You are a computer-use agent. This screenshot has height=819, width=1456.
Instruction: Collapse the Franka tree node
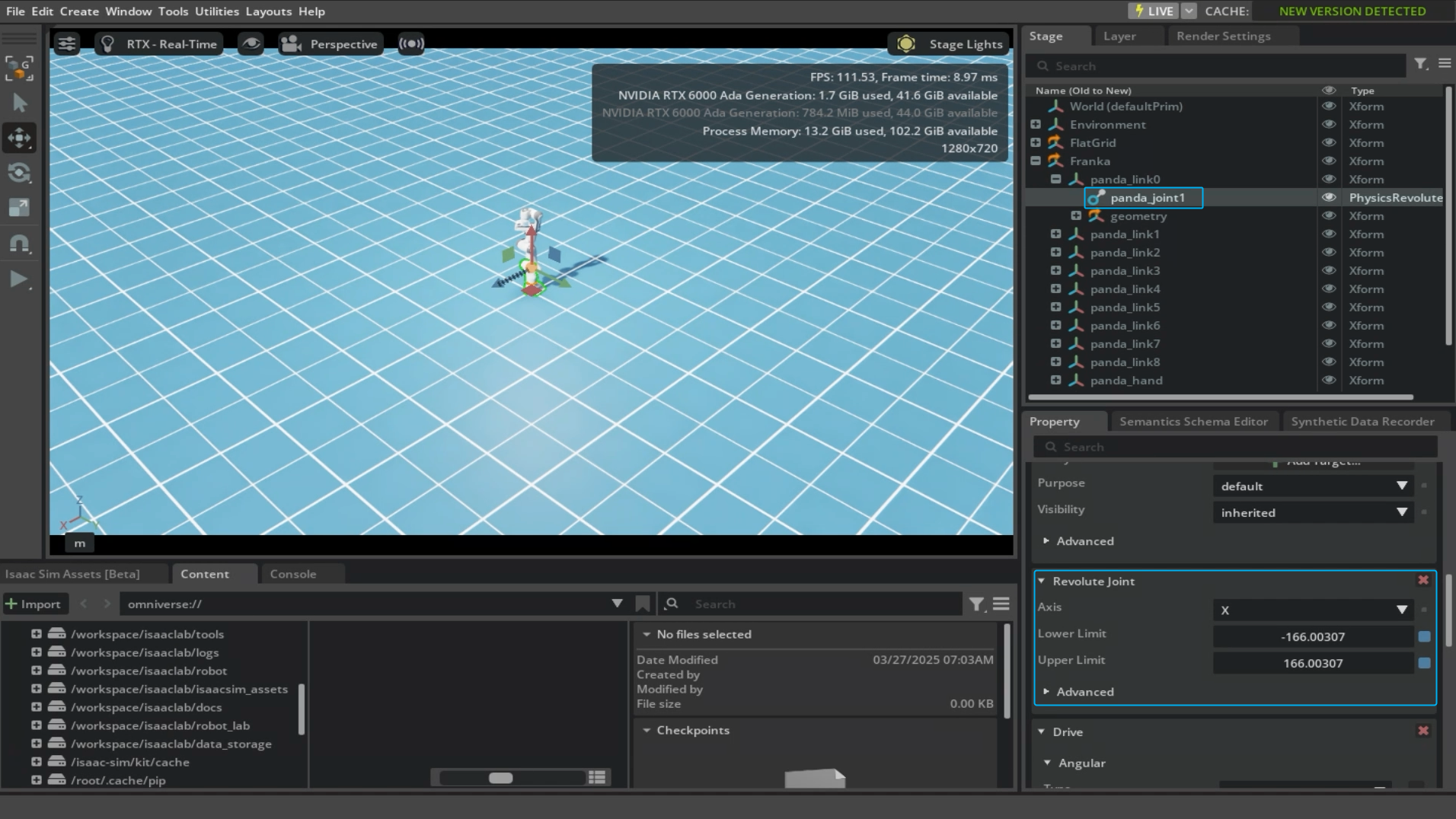(x=1036, y=161)
